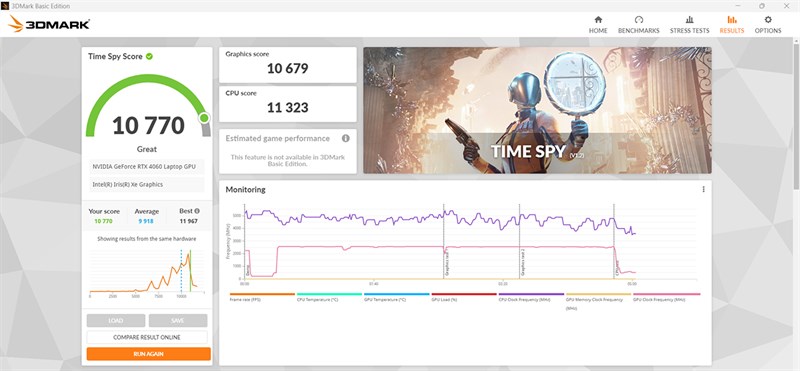Open the Home section
This screenshot has height=371, width=800.
598,24
